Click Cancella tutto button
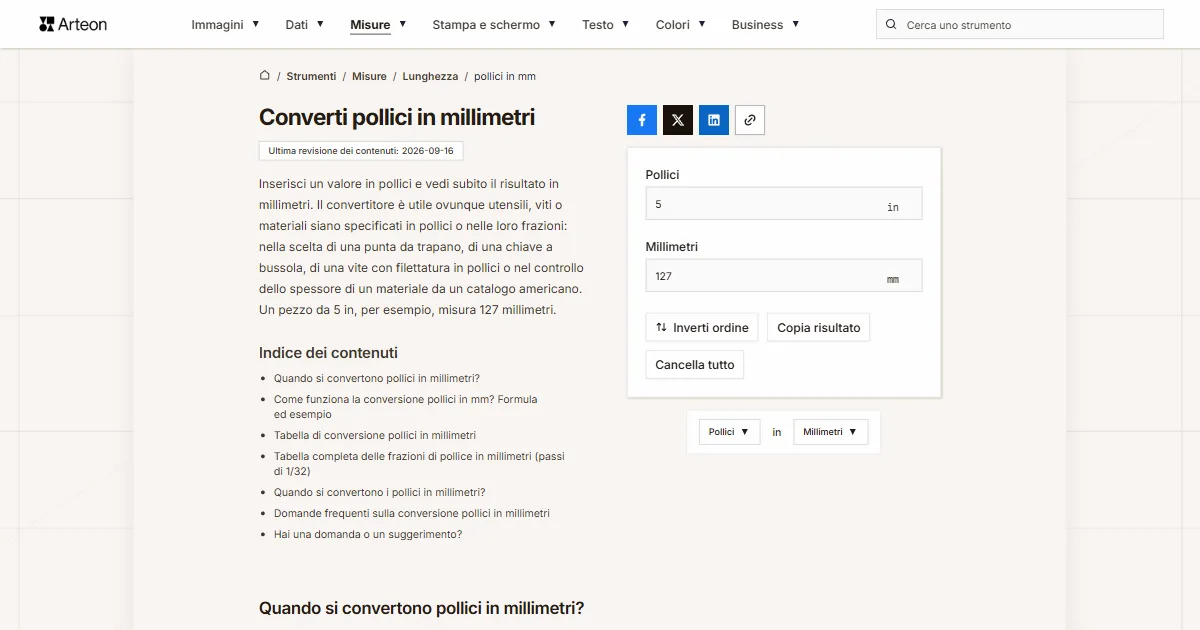 point(695,365)
